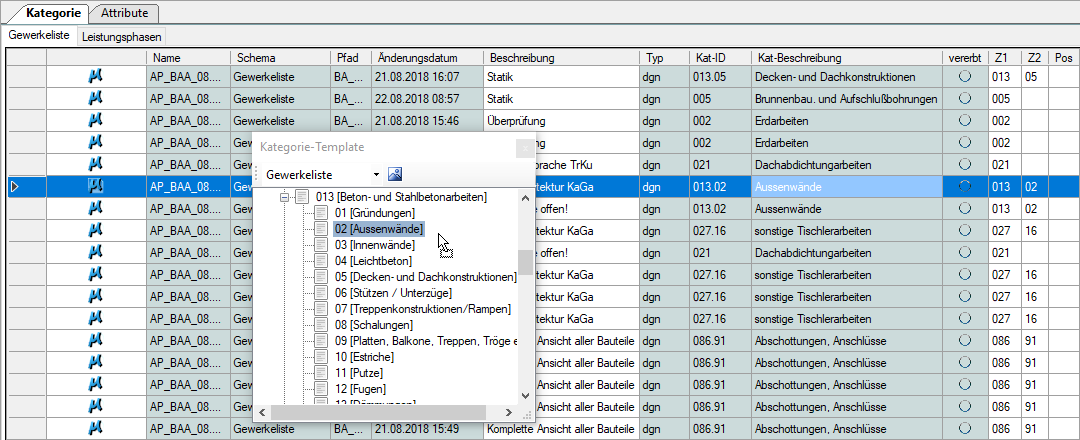Click document icon of 013 Beton- und Stahlbetonarbeiten

[302, 197]
